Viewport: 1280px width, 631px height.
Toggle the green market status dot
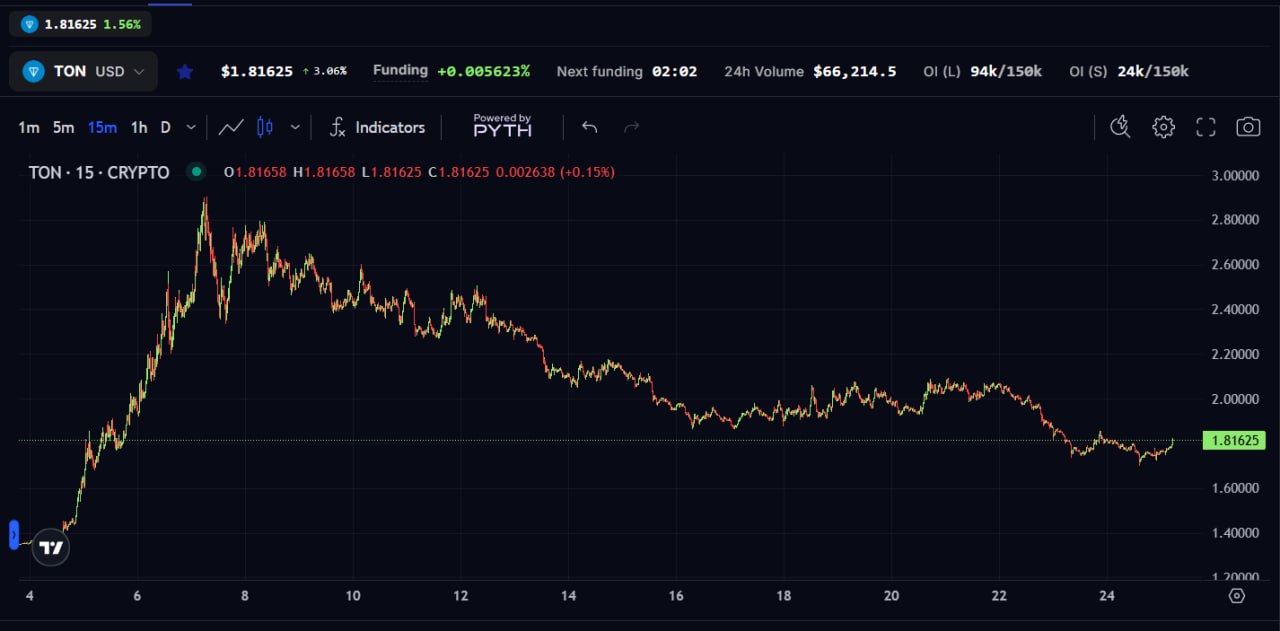click(x=196, y=172)
